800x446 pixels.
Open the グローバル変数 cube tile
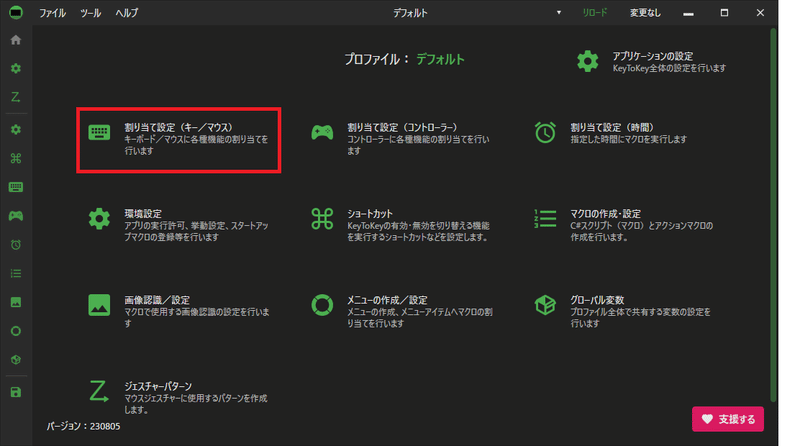point(622,311)
